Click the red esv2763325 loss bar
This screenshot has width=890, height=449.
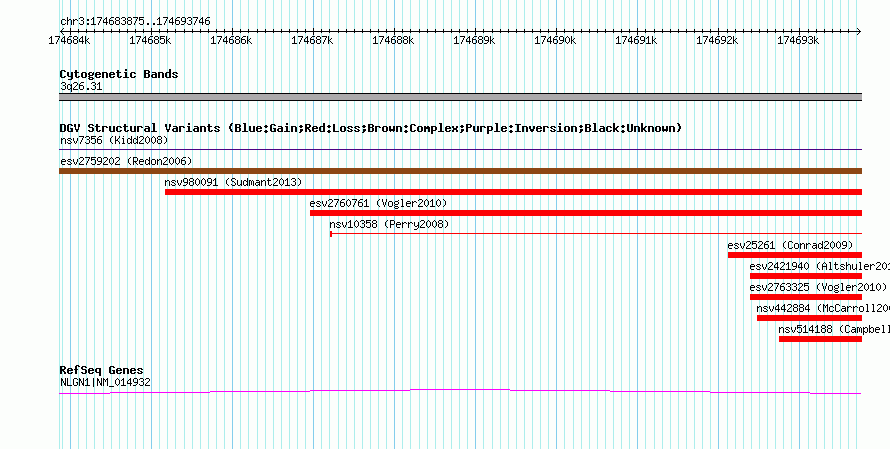(x=806, y=297)
